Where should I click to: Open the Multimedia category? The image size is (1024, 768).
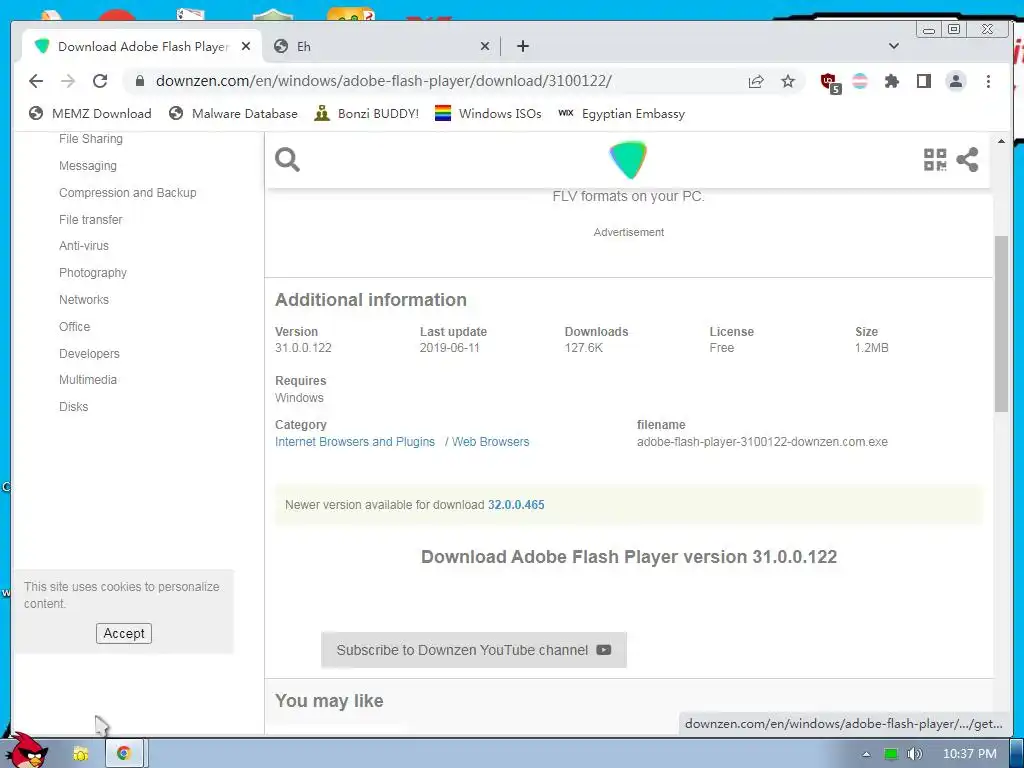(88, 379)
